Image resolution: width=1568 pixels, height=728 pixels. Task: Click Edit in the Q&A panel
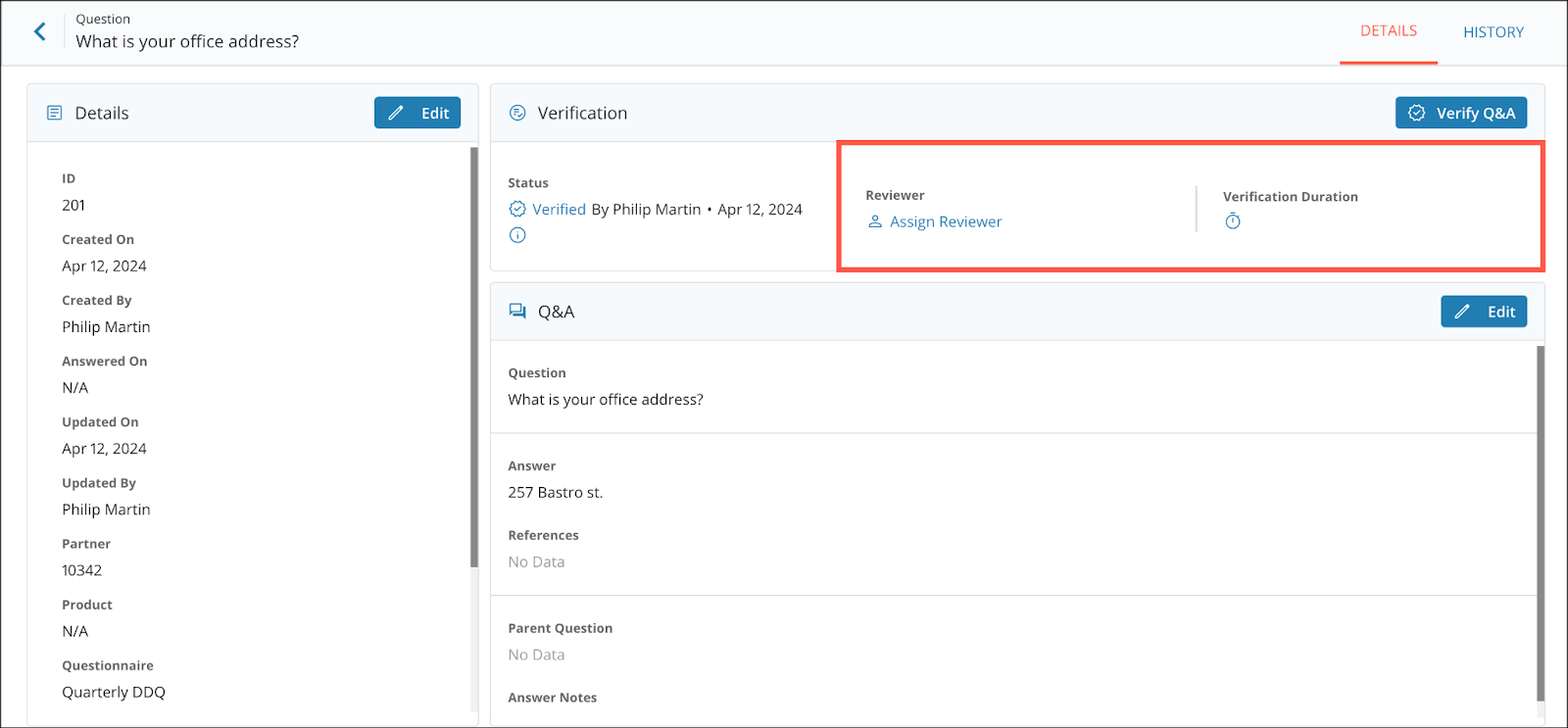(1484, 312)
